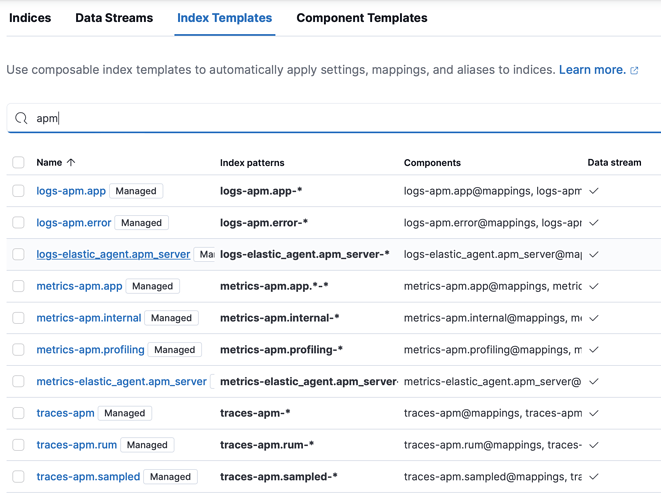Focus the template search field containing apm
This screenshot has height=500, width=661.
[x=340, y=118]
